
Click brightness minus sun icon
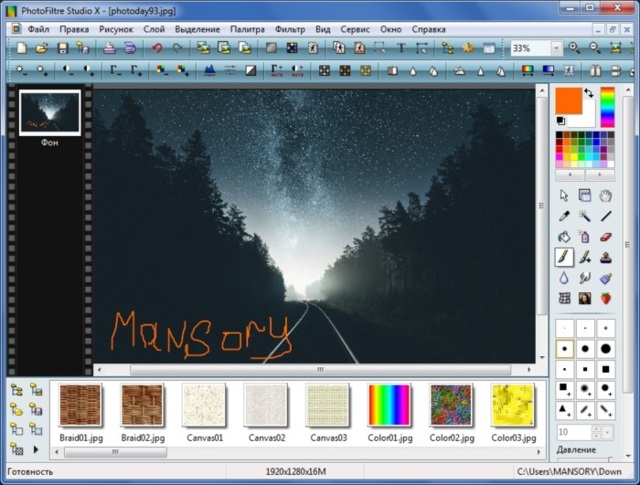21,71
